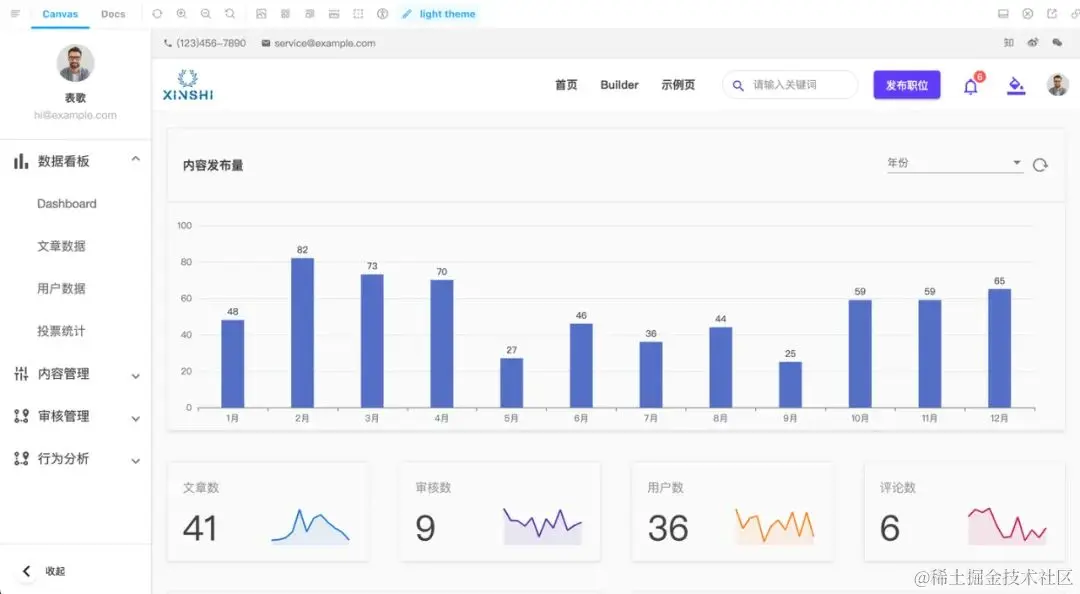
Task: Toggle the sidebar collapse with 收起
Action: 44,570
